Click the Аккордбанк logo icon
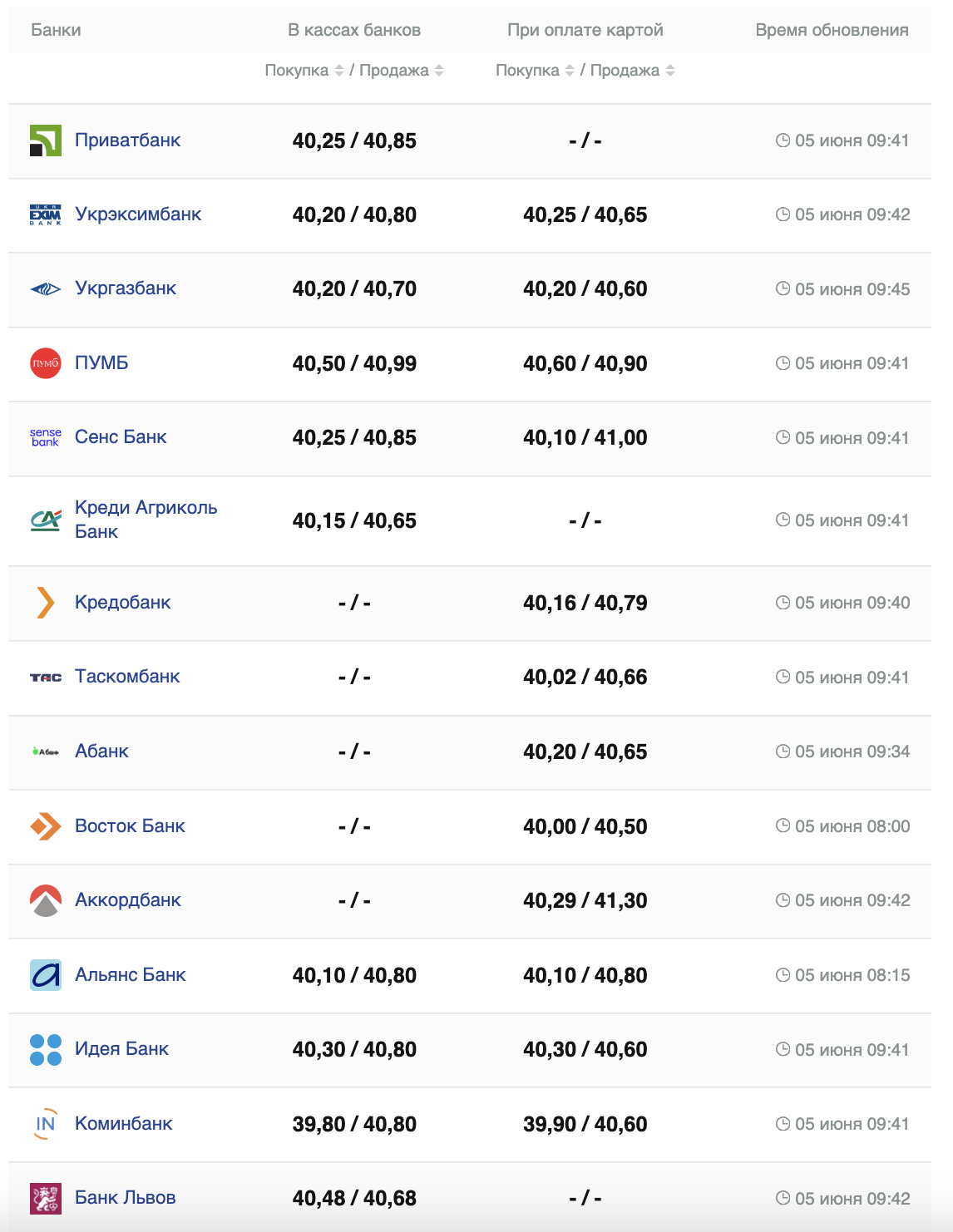Viewport: 953px width, 1232px height. coord(46,900)
